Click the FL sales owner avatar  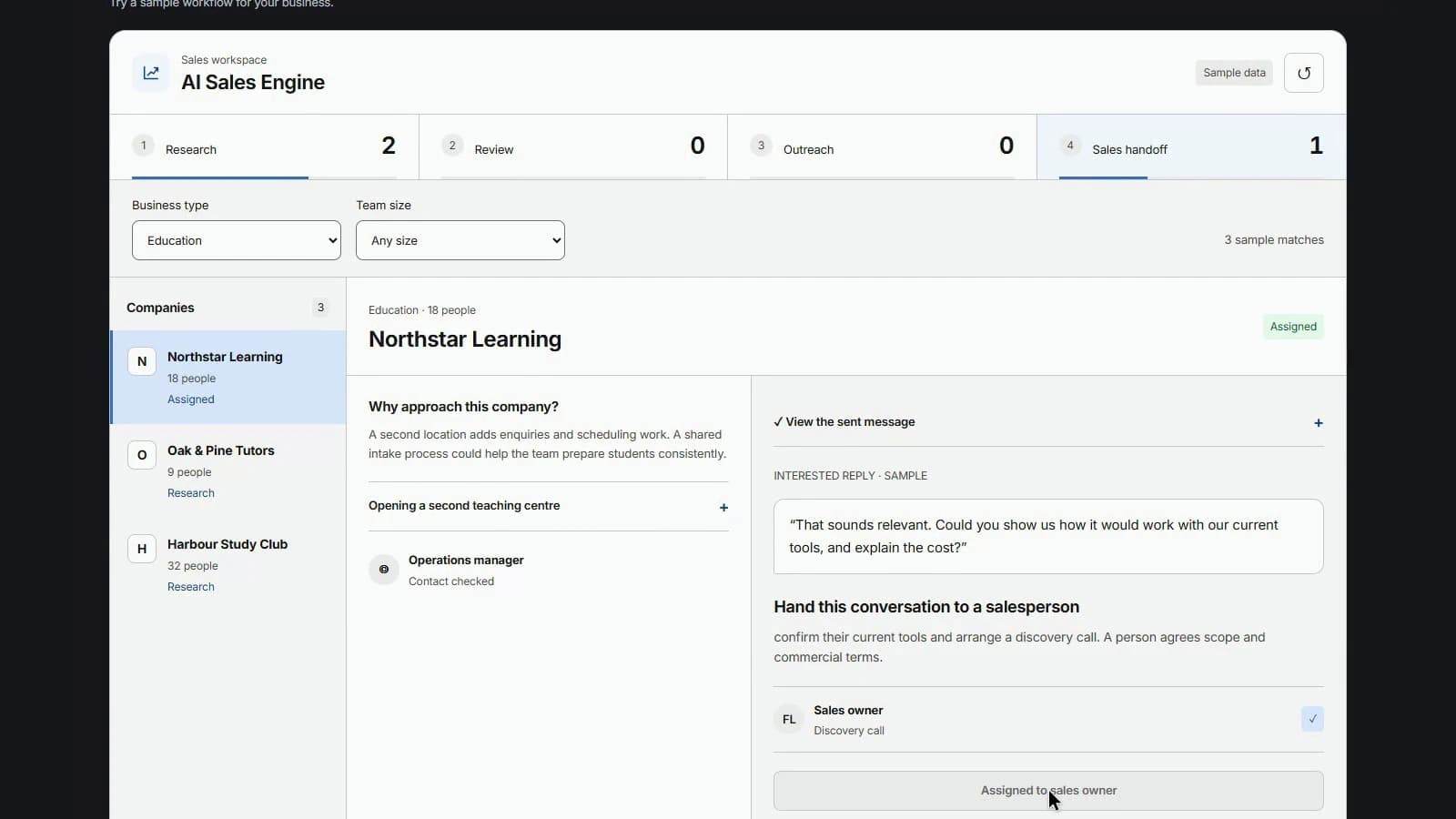789,719
